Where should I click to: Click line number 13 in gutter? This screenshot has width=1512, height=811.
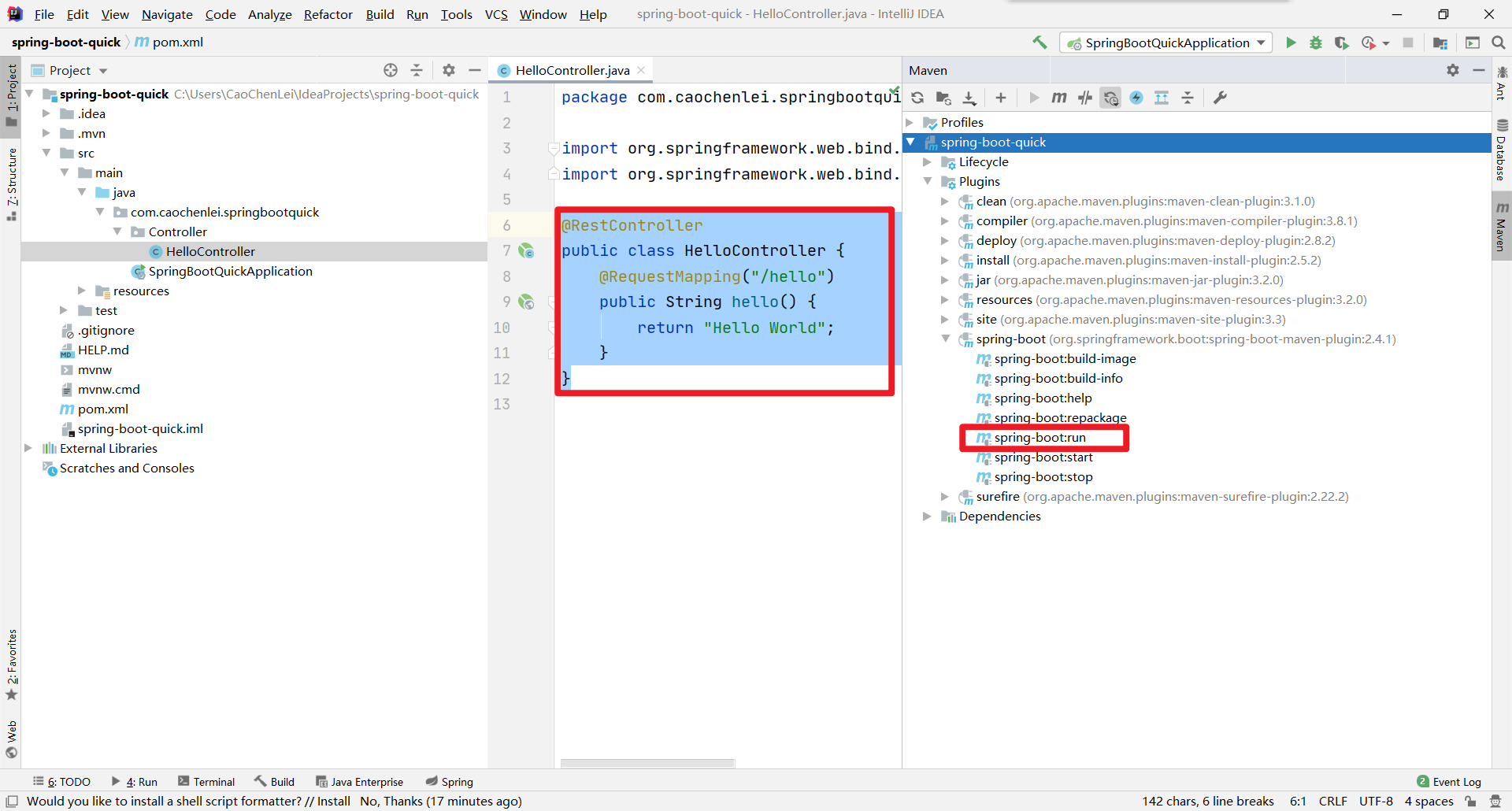tap(502, 405)
